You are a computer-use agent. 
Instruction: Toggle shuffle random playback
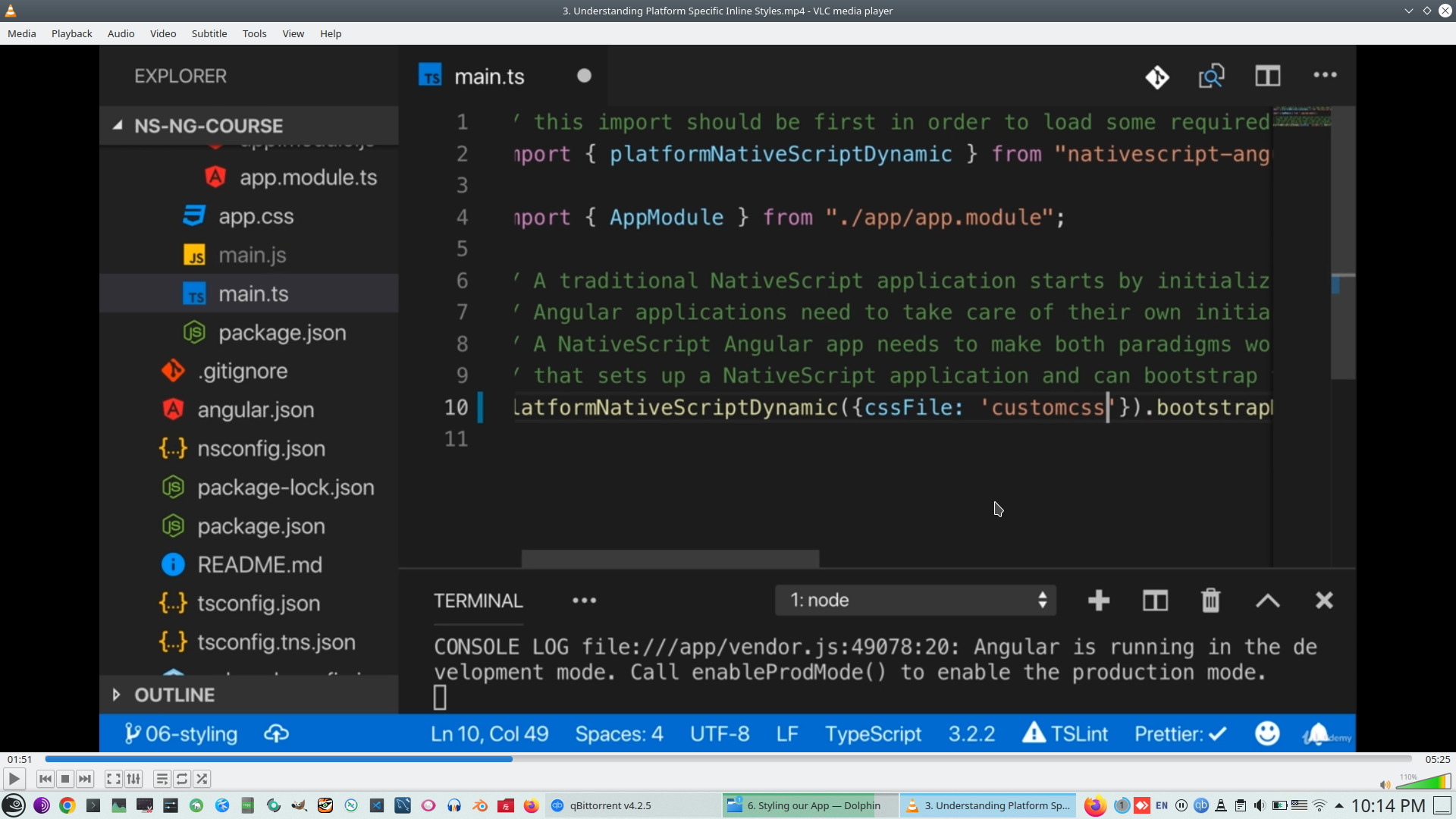click(202, 779)
